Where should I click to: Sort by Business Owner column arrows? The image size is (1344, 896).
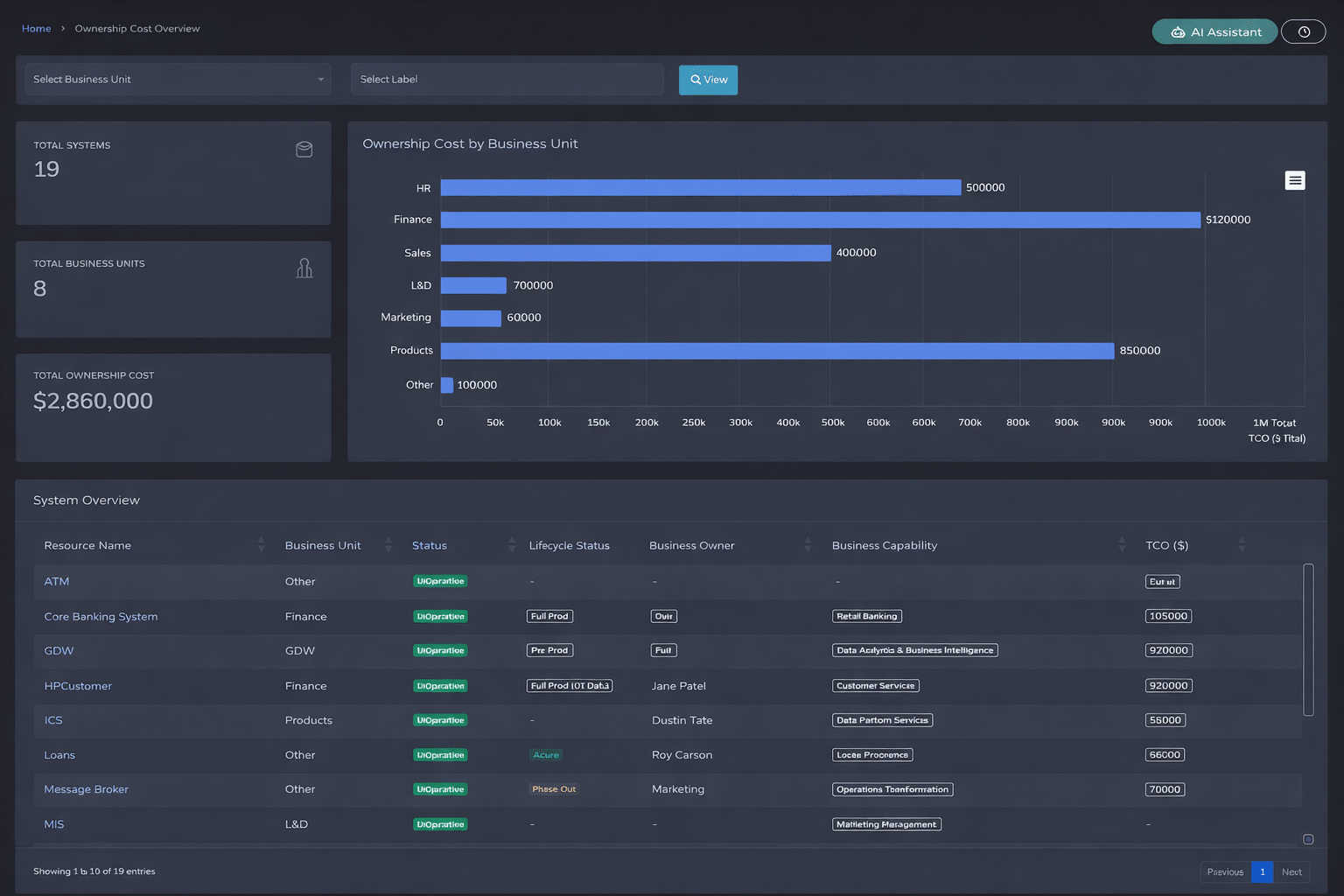808,545
